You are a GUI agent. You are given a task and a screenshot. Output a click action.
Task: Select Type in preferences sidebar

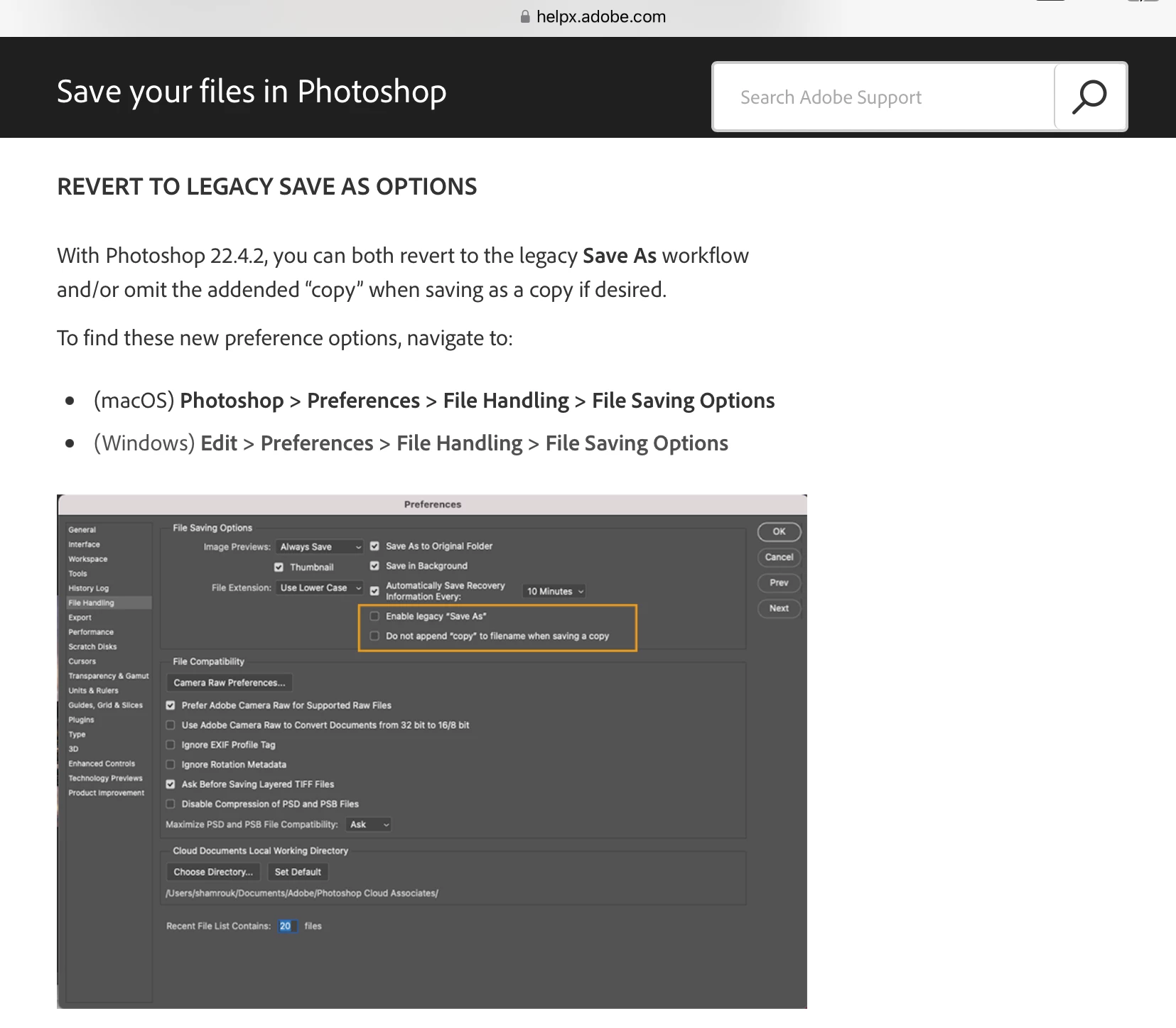77,735
